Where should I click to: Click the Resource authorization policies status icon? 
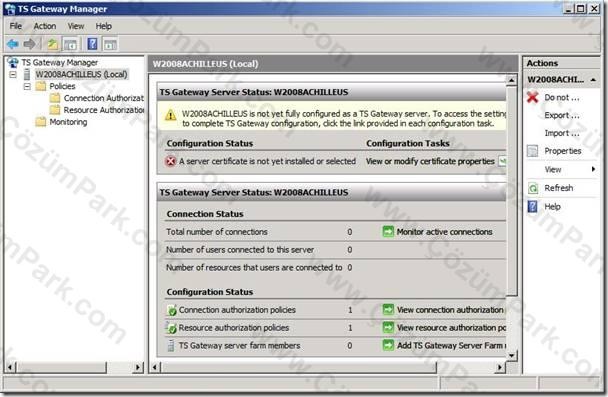pos(171,328)
